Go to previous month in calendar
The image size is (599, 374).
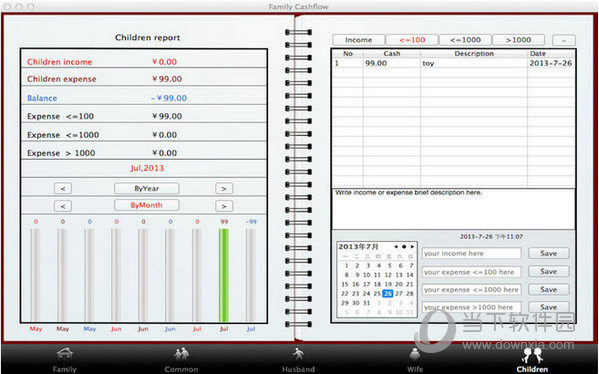[x=396, y=247]
